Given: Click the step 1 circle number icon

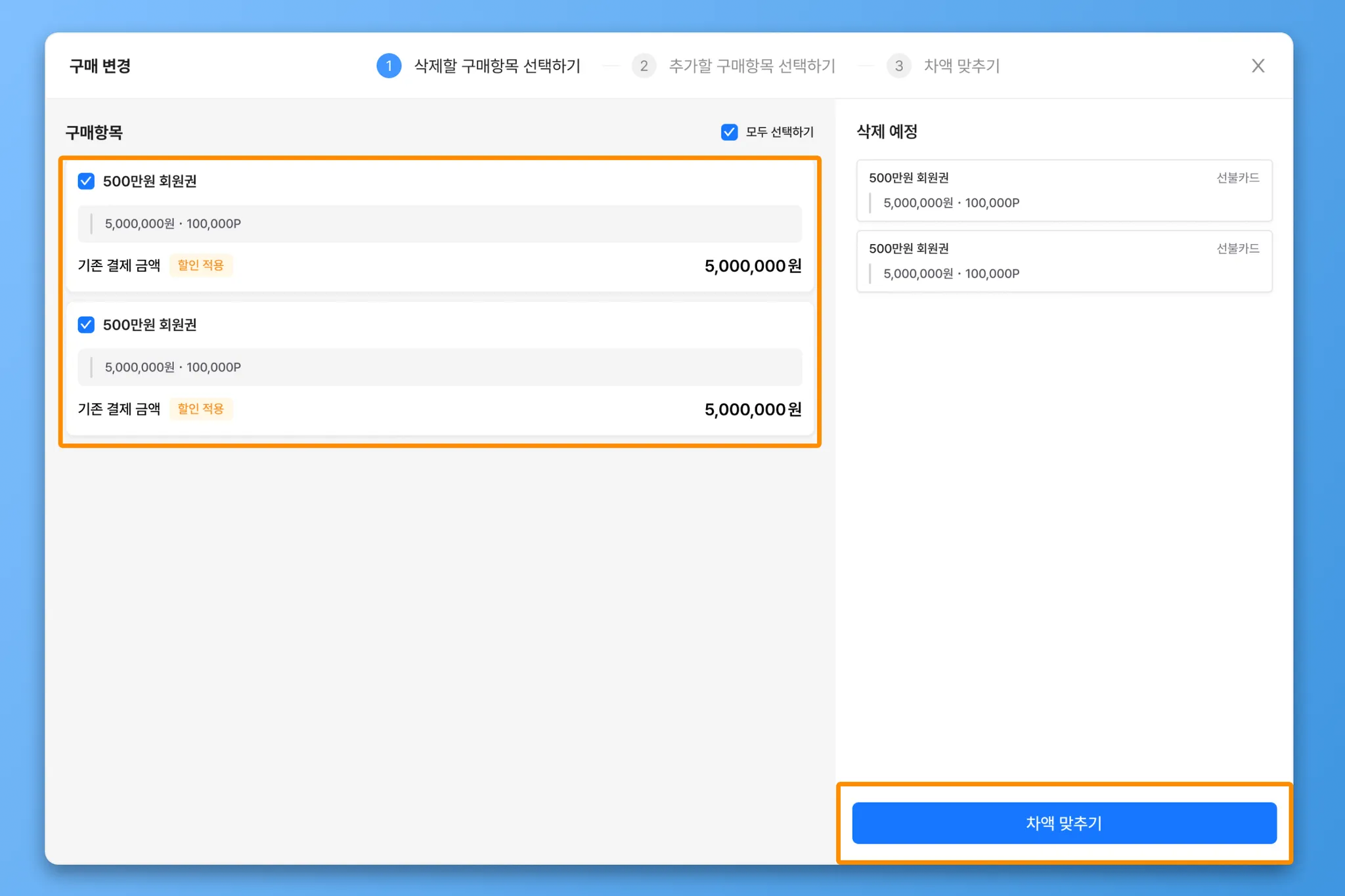Looking at the screenshot, I should (389, 66).
